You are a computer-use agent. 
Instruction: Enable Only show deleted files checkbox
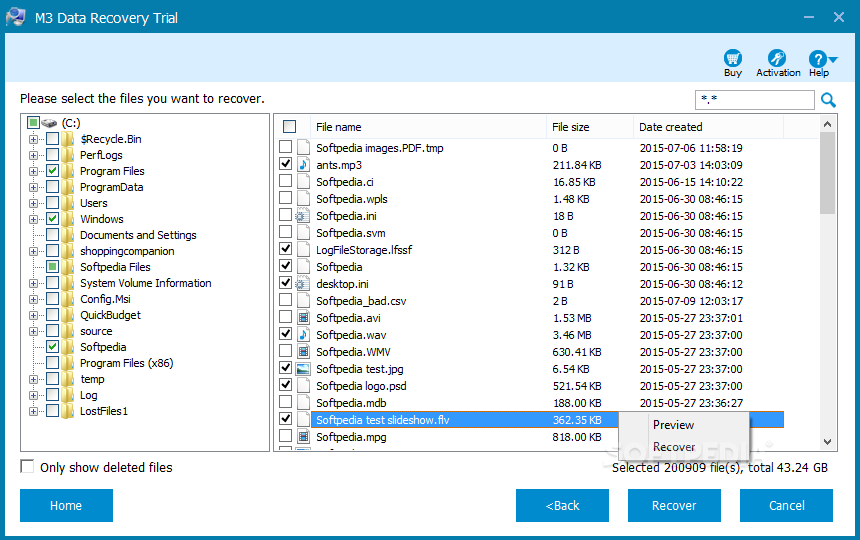pyautogui.click(x=27, y=467)
